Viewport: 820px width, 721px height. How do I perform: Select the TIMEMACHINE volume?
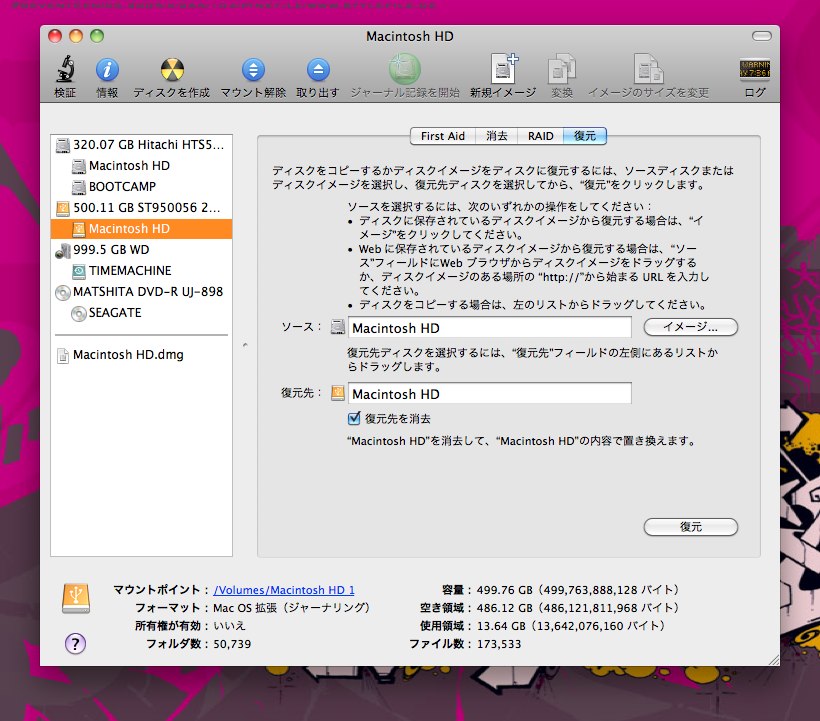141,270
